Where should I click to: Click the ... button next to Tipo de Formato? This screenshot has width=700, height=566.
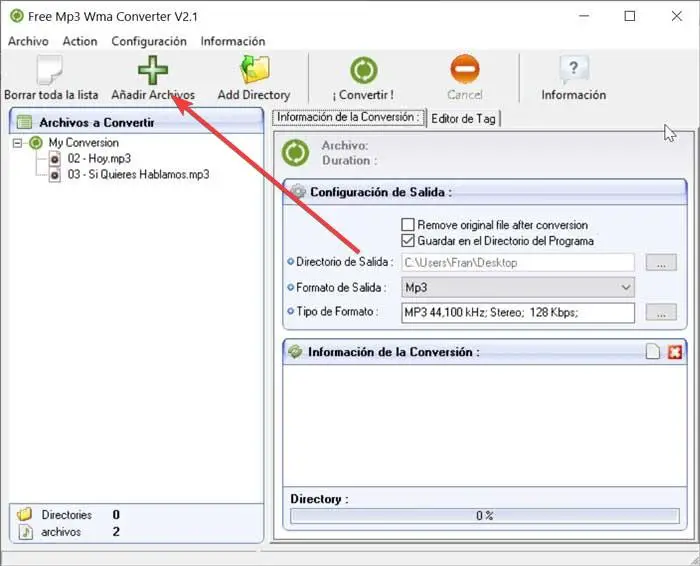click(x=661, y=312)
